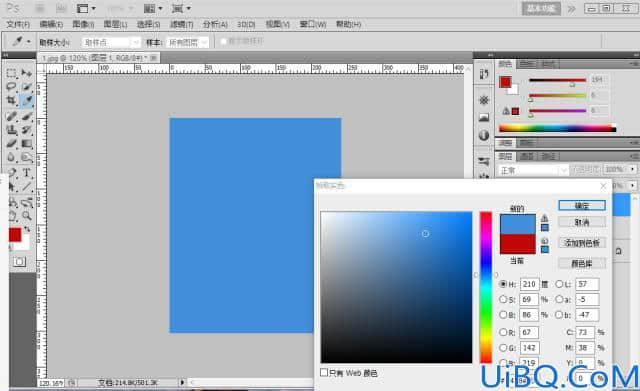Select the Brush tool

pos(27,116)
